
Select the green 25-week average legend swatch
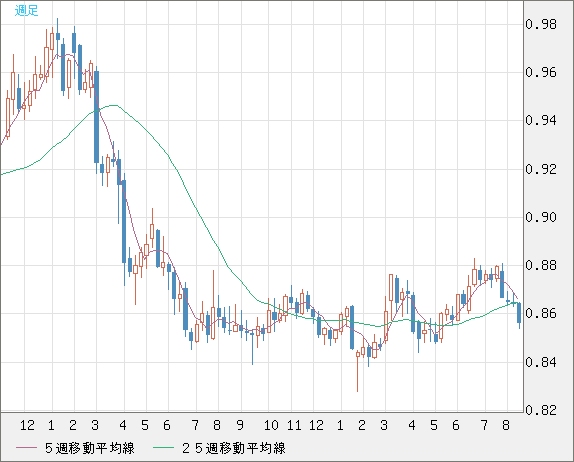(x=163, y=448)
